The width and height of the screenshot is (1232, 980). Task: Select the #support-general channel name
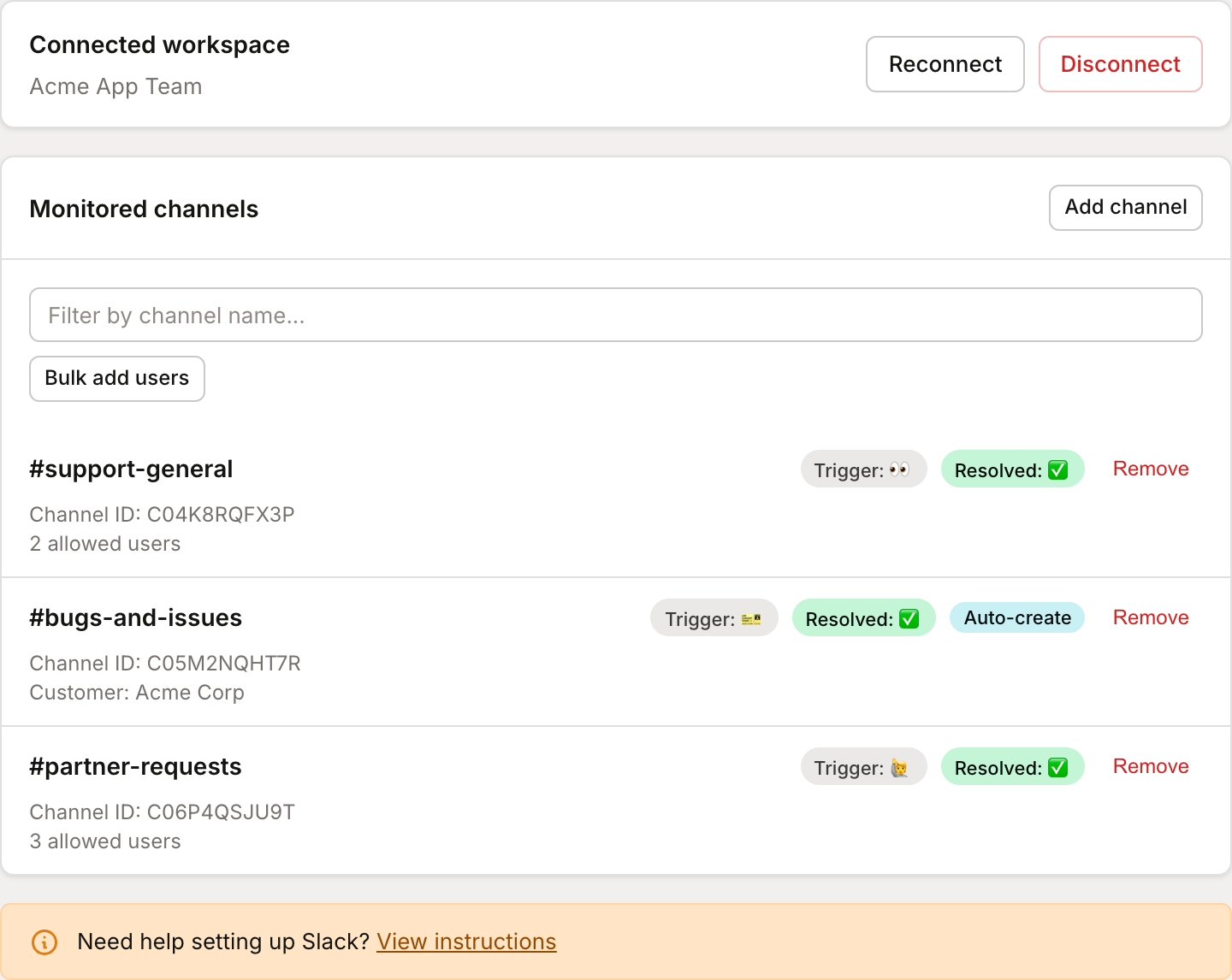(x=131, y=469)
